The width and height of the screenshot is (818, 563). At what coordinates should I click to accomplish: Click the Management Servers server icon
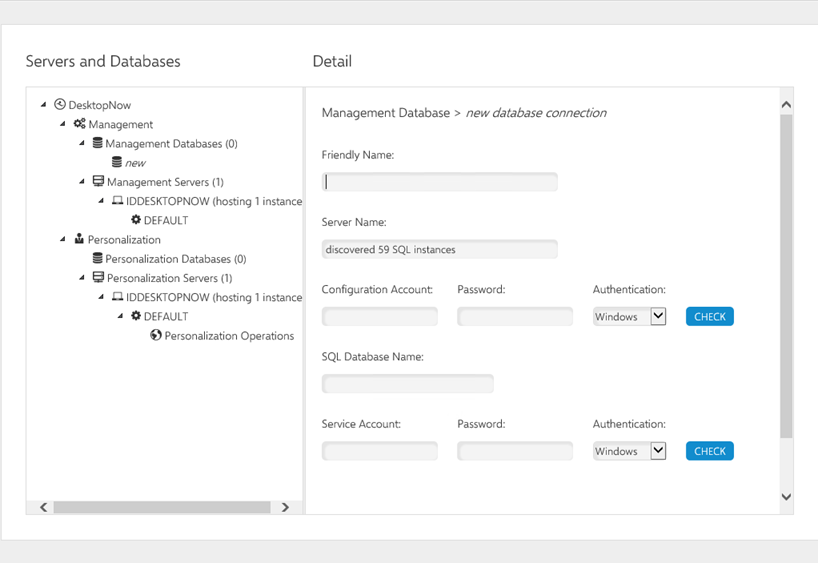pos(98,182)
